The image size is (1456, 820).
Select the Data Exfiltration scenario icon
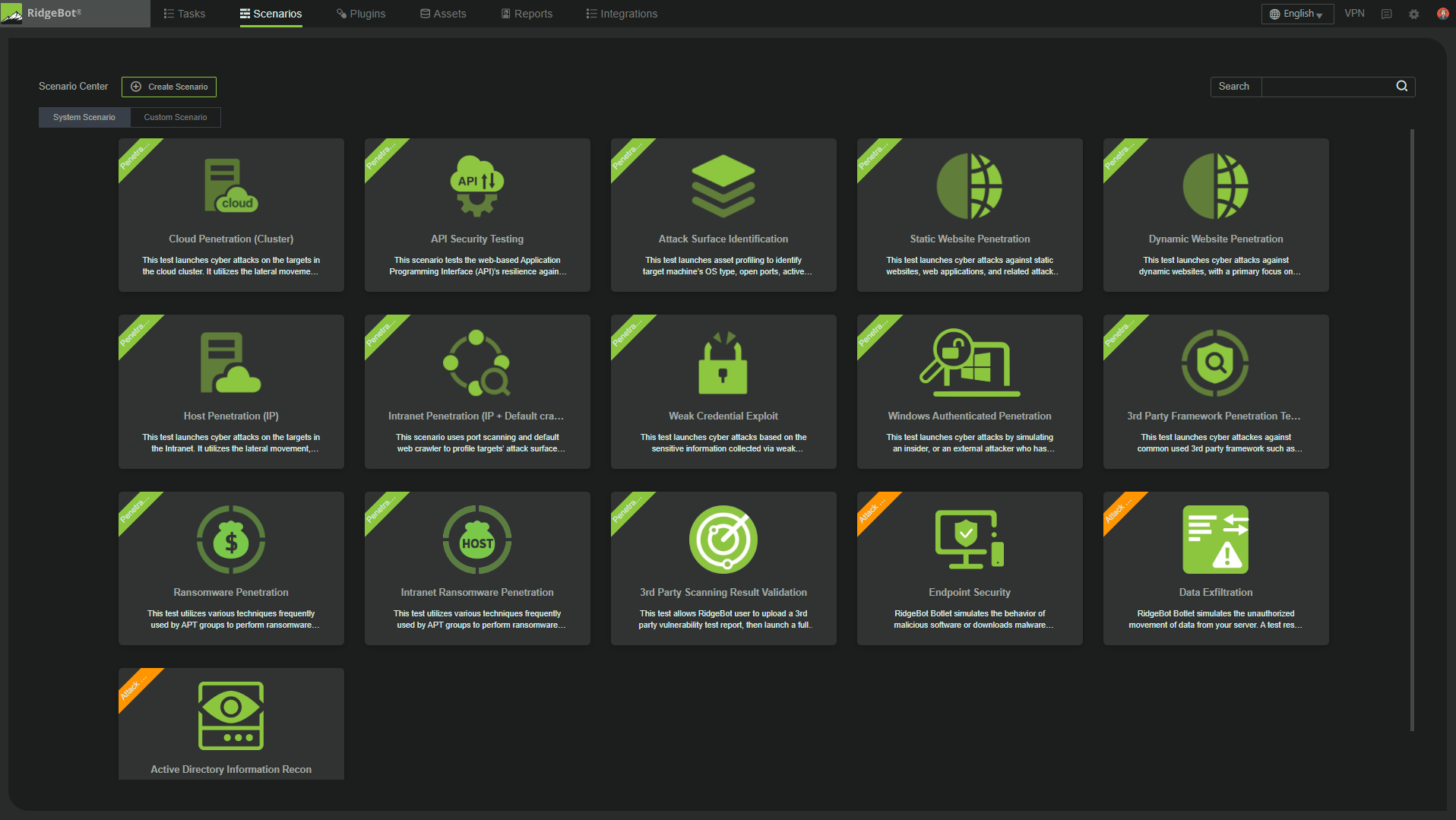tap(1215, 540)
